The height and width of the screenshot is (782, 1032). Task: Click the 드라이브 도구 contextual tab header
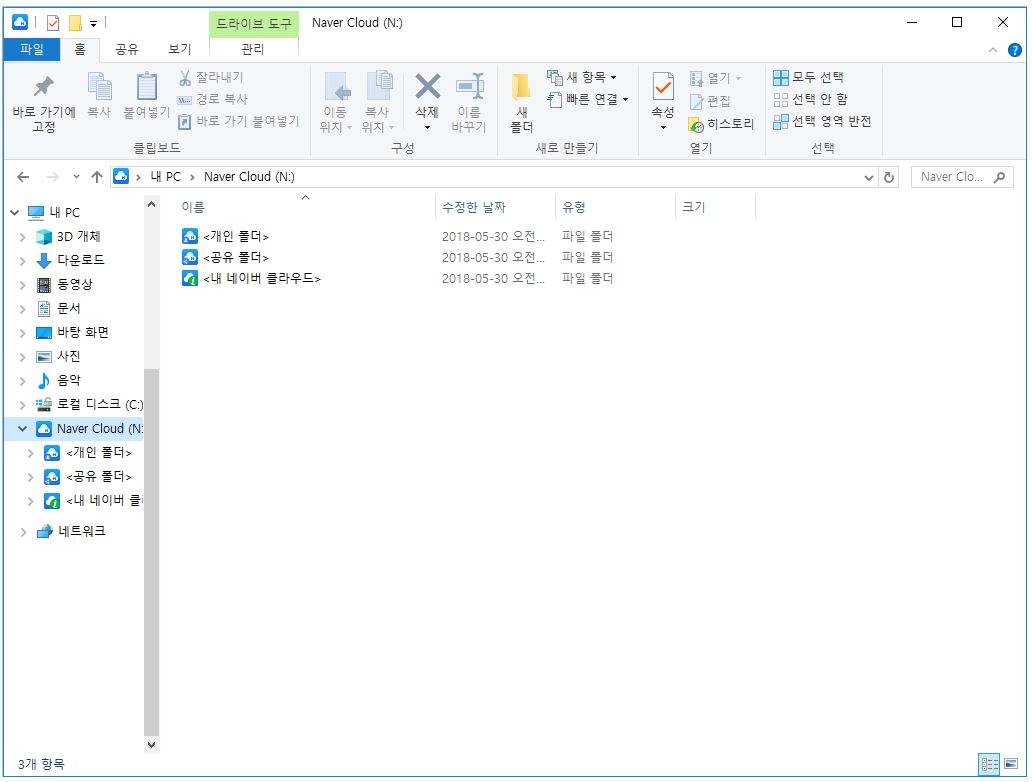(x=254, y=24)
